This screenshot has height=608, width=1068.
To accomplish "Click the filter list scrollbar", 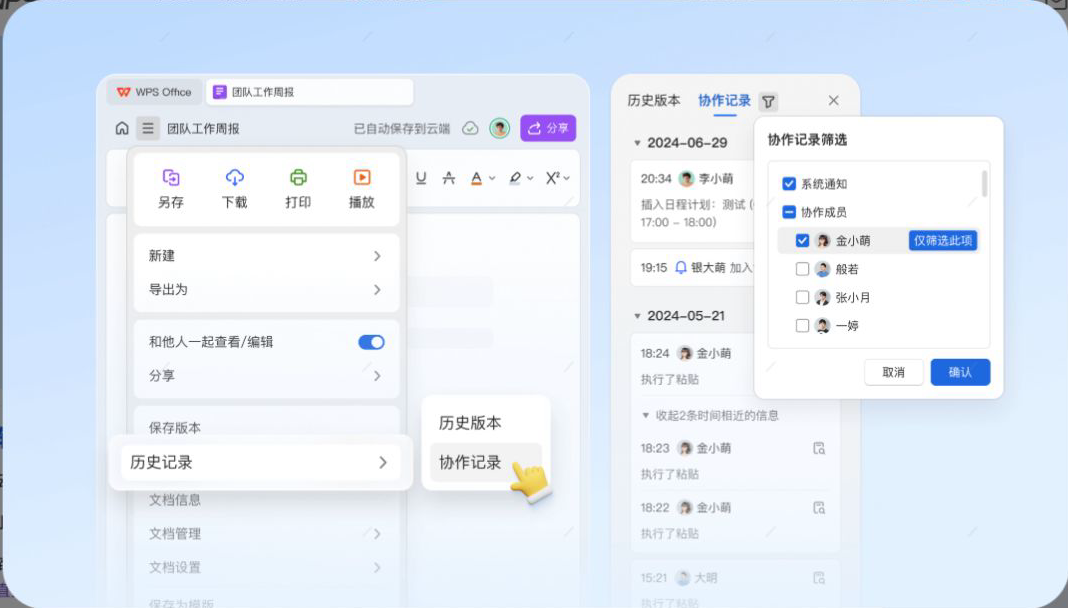I will coord(984,184).
